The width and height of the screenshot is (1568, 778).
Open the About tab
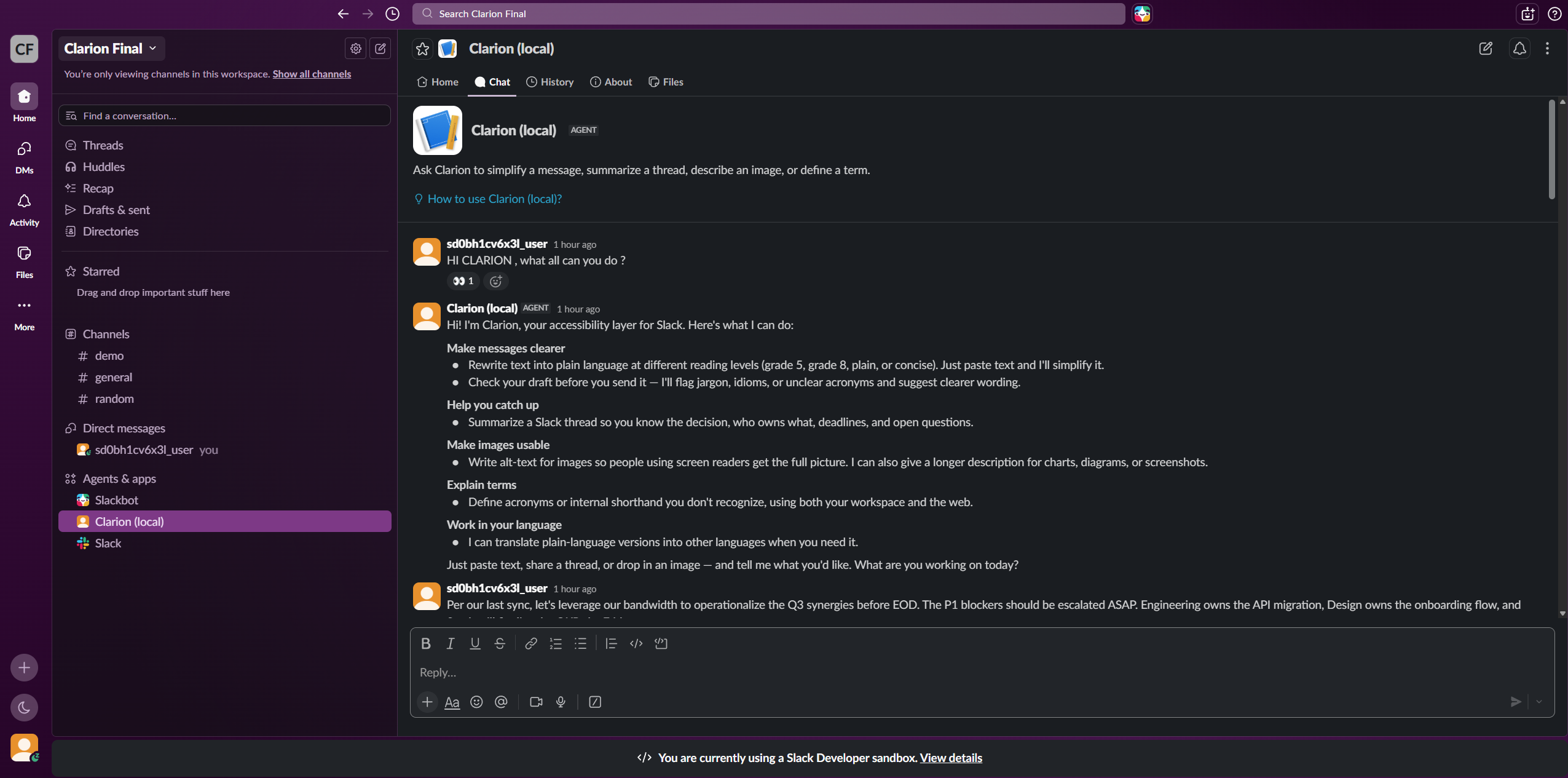611,82
